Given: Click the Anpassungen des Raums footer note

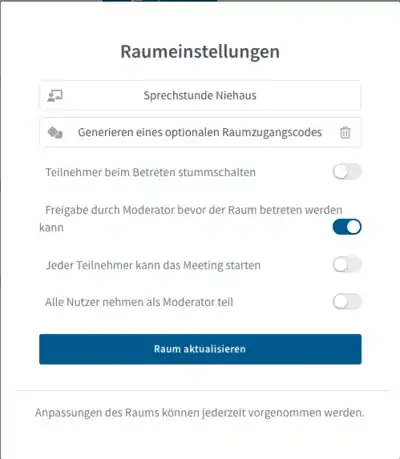Looking at the screenshot, I should click(200, 413).
